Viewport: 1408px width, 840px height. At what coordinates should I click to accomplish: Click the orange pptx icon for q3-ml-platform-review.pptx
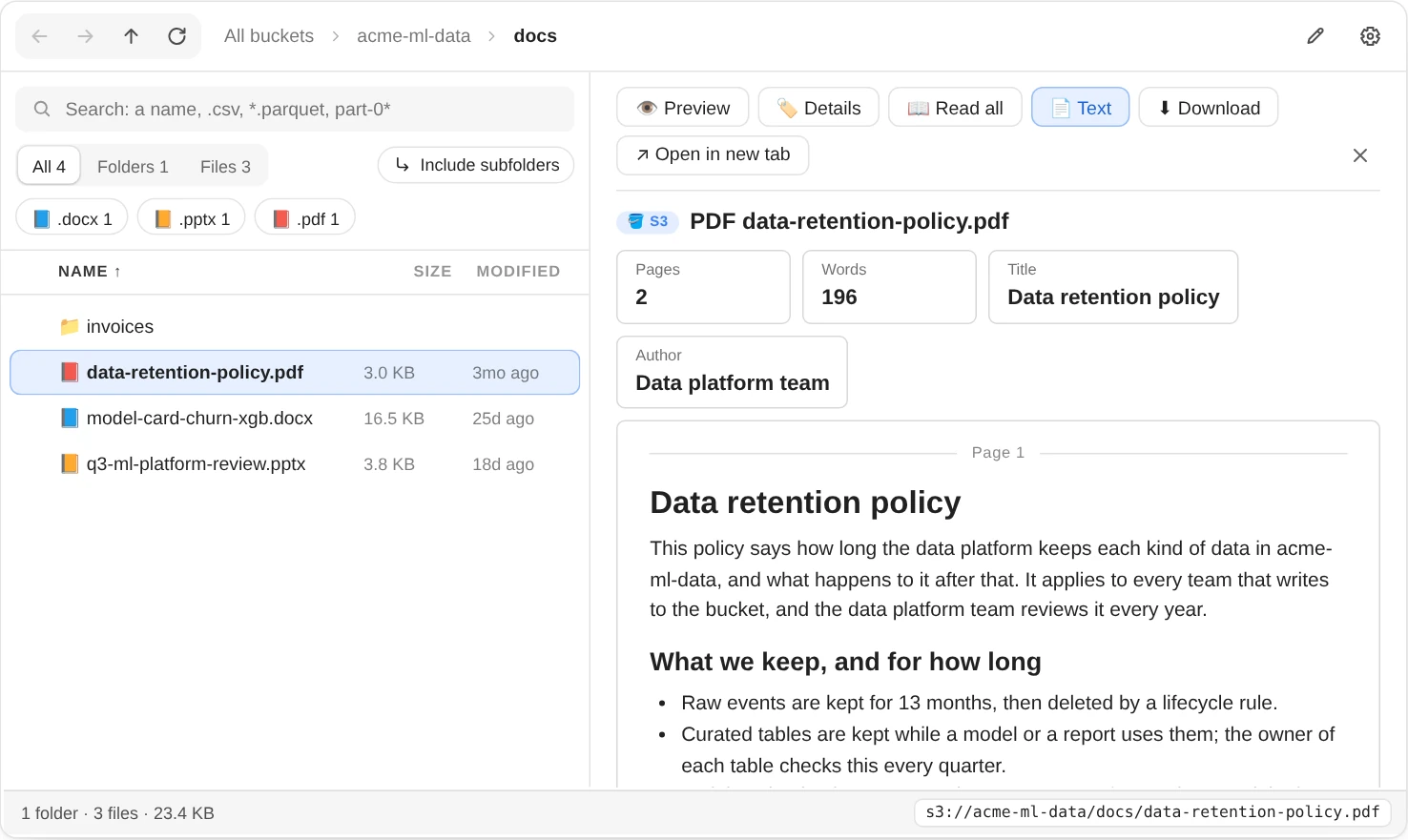tap(70, 464)
